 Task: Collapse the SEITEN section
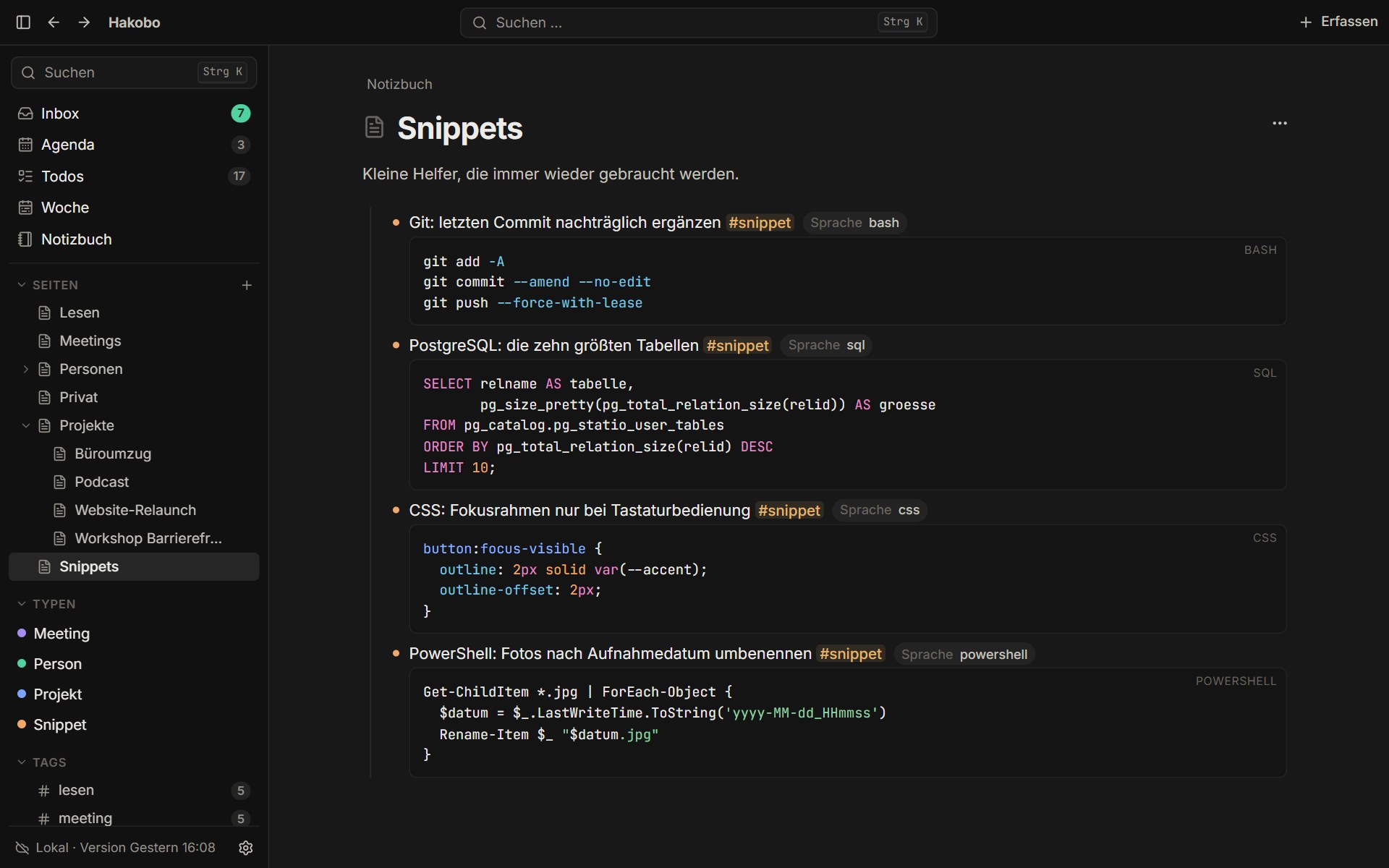(x=22, y=285)
